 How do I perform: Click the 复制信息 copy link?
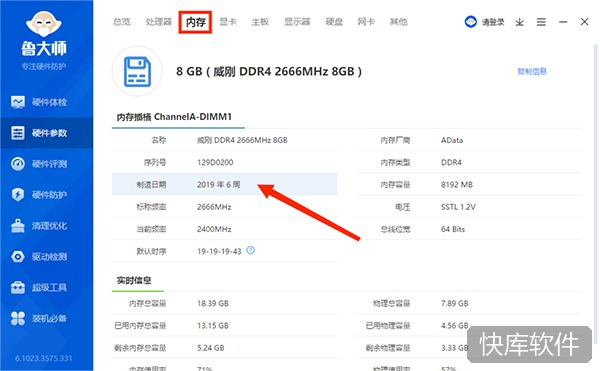click(532, 72)
